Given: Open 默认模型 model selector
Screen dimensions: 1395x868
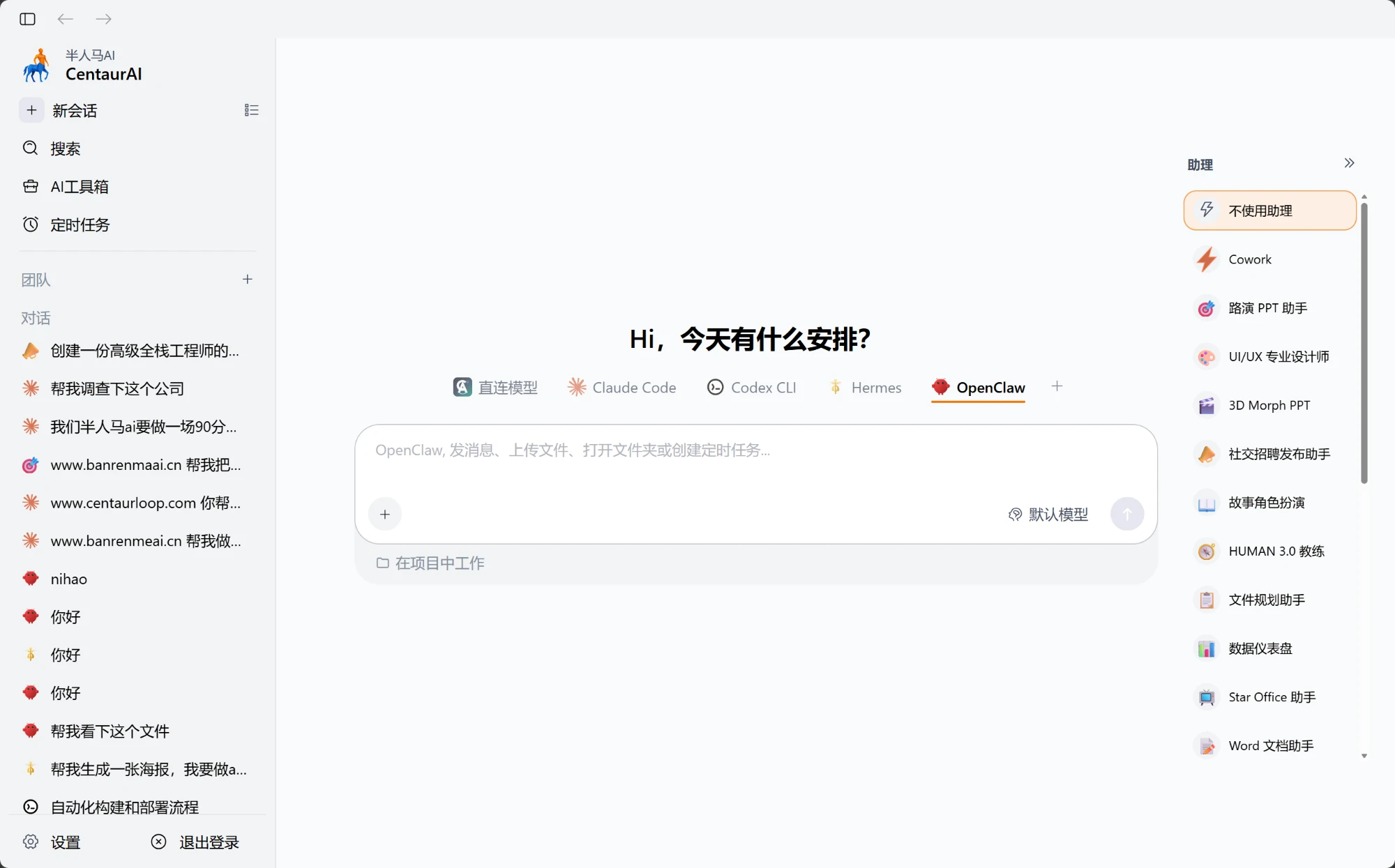Looking at the screenshot, I should (1048, 515).
